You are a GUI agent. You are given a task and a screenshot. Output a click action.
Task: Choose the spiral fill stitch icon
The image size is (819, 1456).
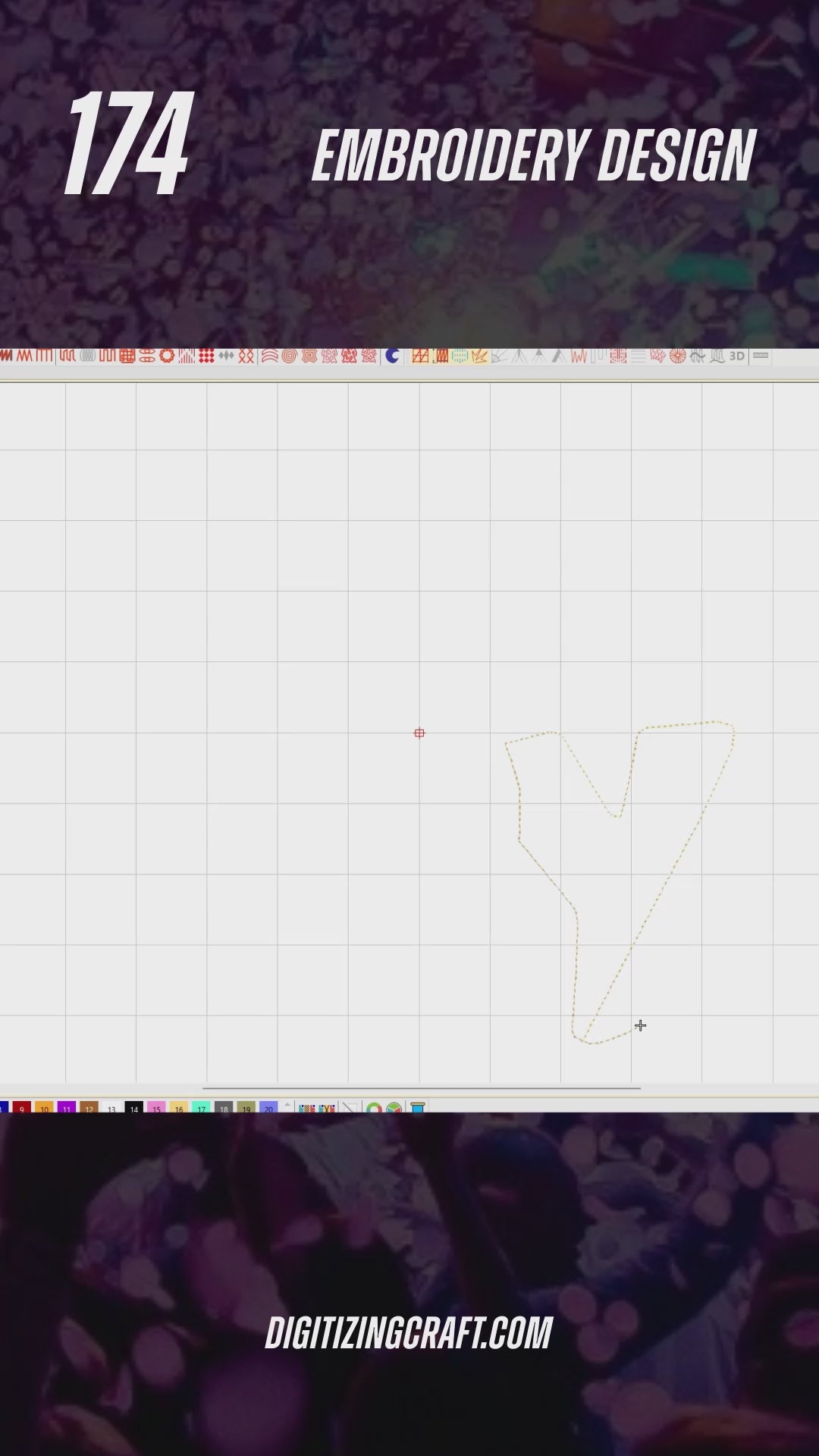[x=289, y=356]
